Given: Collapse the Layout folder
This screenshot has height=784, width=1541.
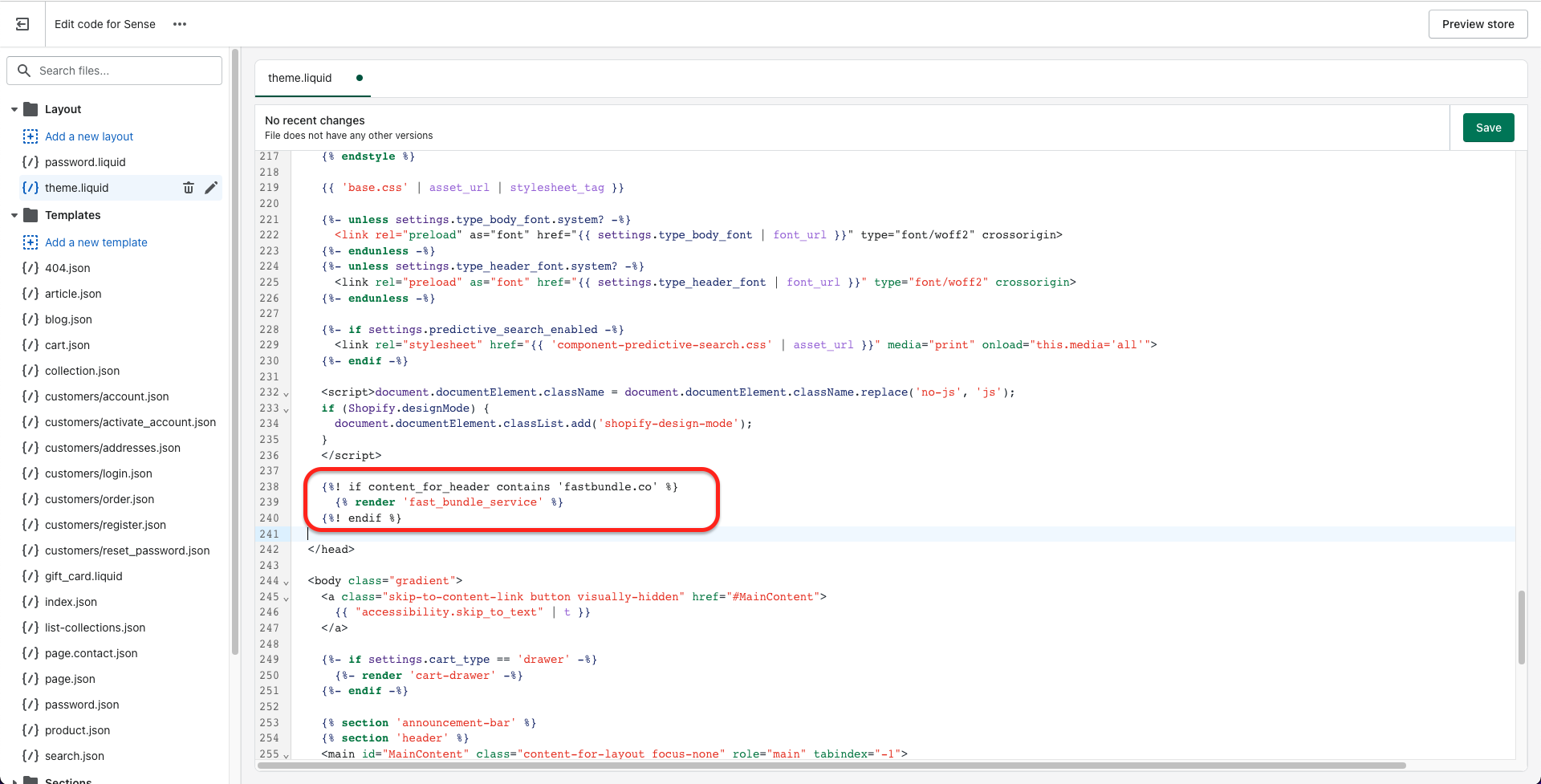Looking at the screenshot, I should pyautogui.click(x=14, y=109).
